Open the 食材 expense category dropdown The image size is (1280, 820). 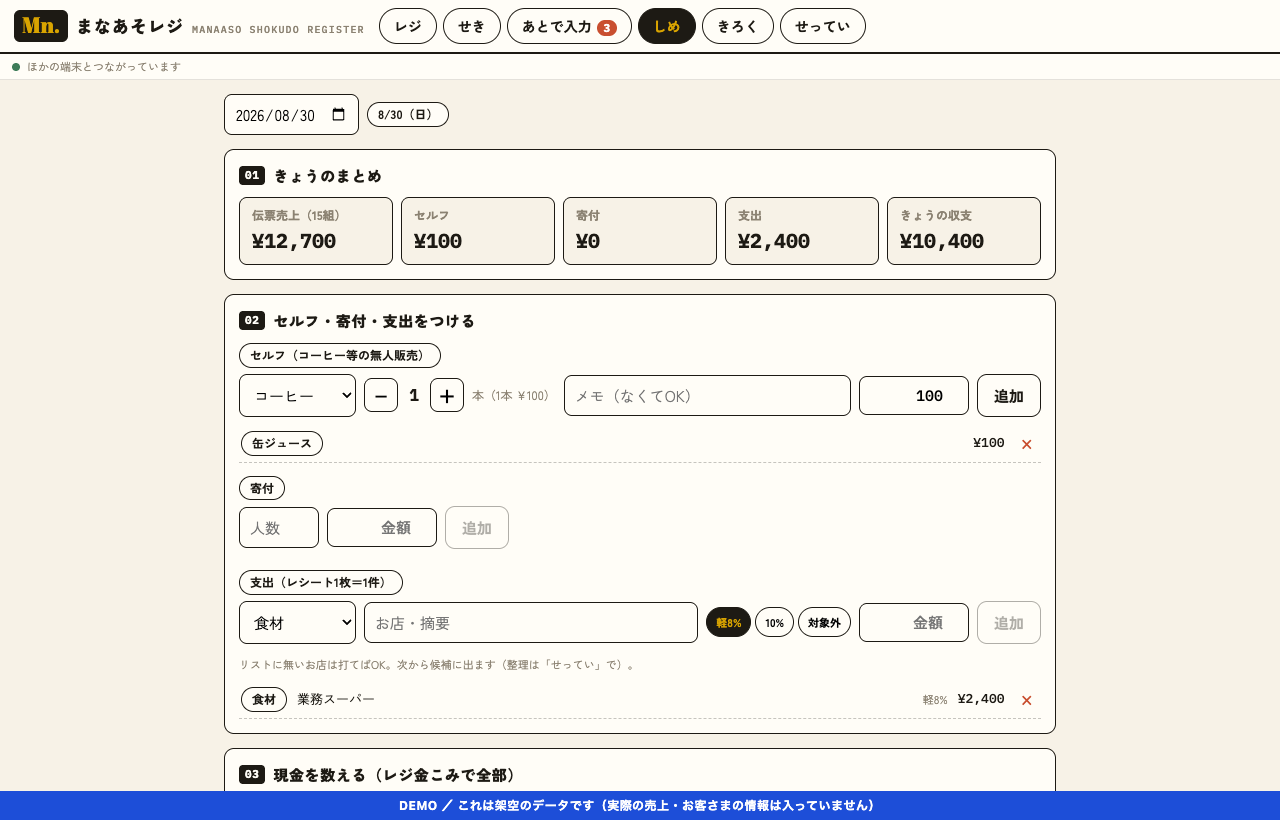tap(297, 622)
